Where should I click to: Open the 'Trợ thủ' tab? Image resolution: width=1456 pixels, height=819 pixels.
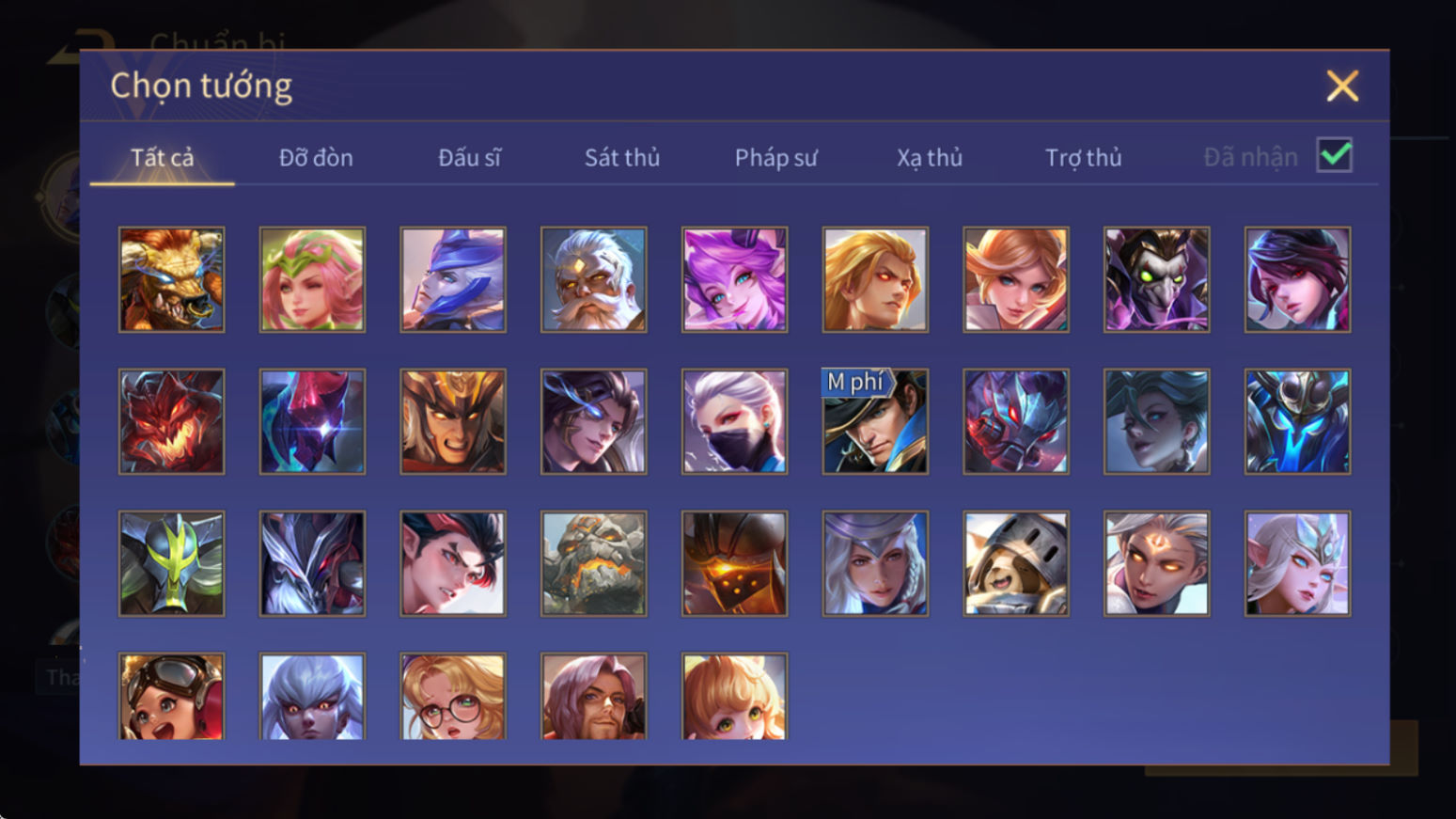pyautogui.click(x=1084, y=158)
